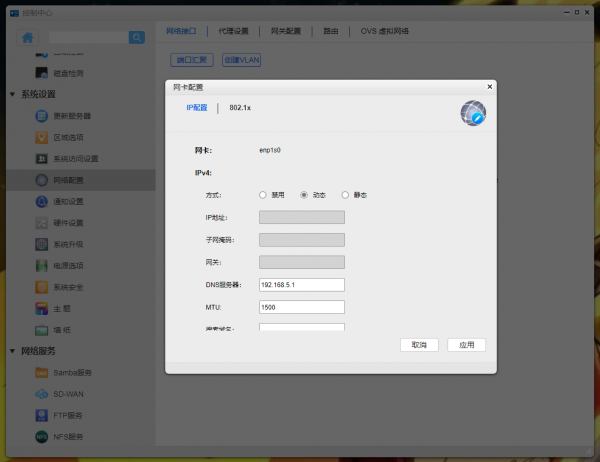Click the 网络服务 section heading
This screenshot has width=600, height=462.
(x=38, y=351)
